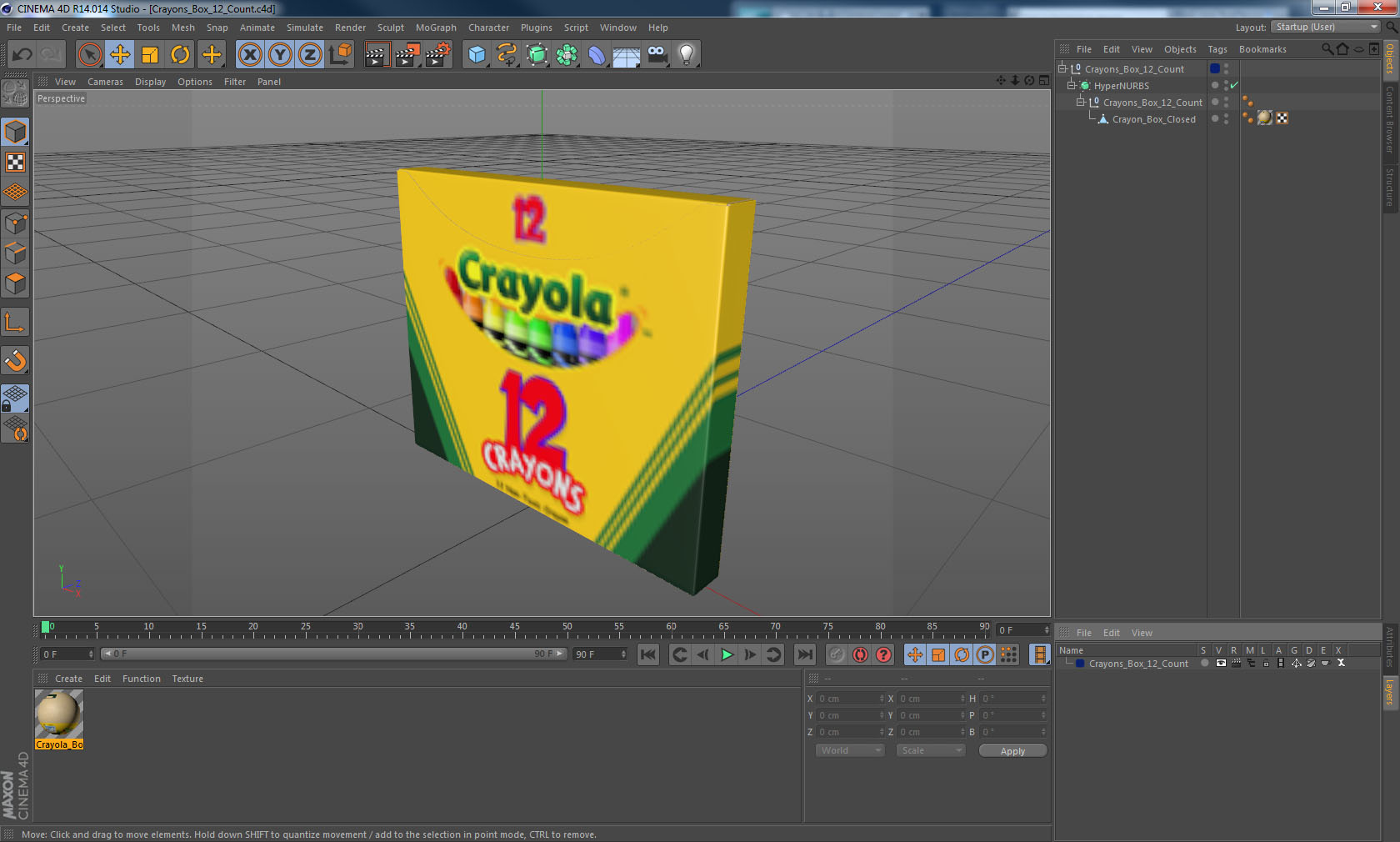The height and width of the screenshot is (842, 1400).
Task: Click the texture tag on Crayon_Box_Closed
Action: [1265, 118]
